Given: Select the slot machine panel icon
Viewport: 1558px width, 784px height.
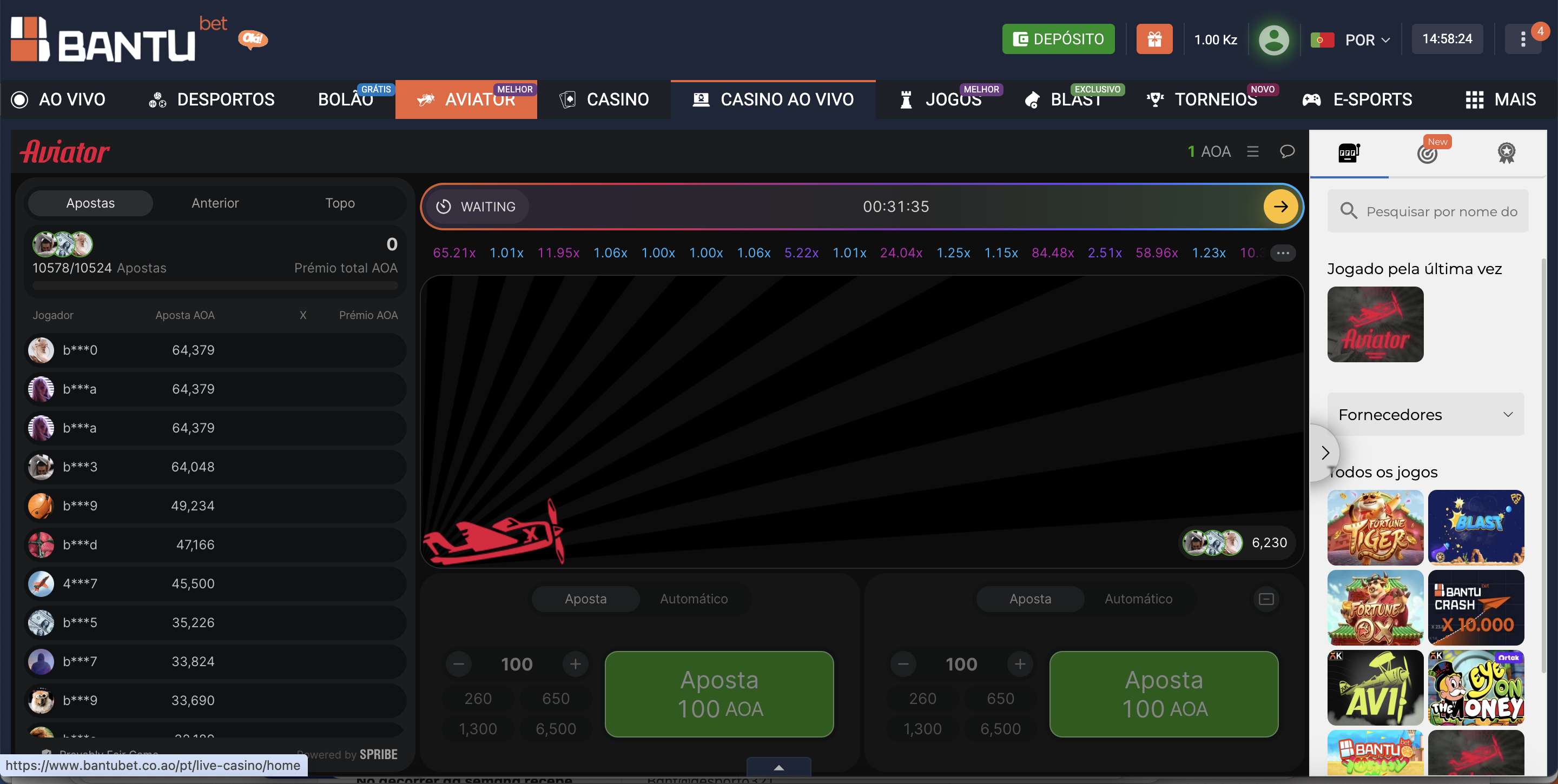Looking at the screenshot, I should [1349, 153].
